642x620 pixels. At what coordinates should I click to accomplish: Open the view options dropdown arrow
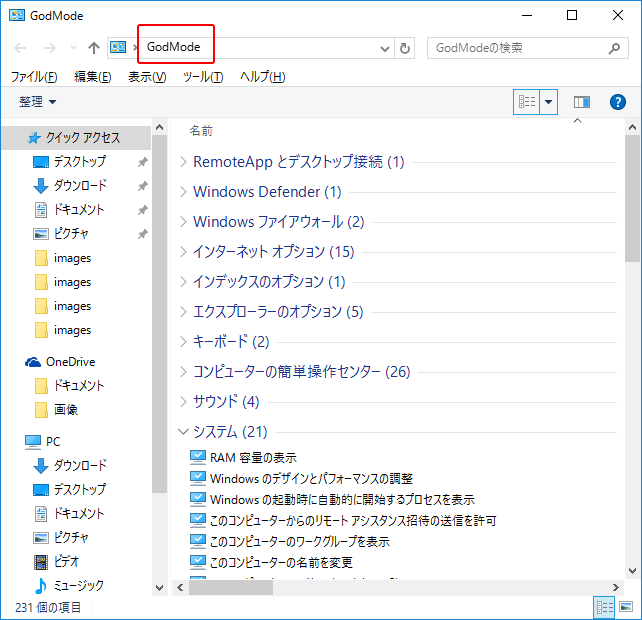point(549,102)
